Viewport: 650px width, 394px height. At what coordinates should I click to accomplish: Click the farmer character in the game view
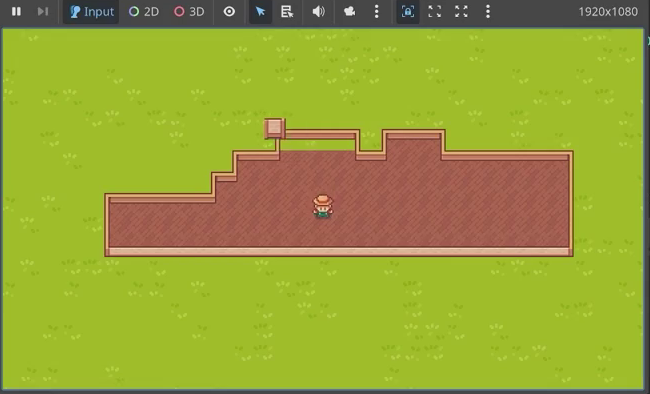click(323, 206)
